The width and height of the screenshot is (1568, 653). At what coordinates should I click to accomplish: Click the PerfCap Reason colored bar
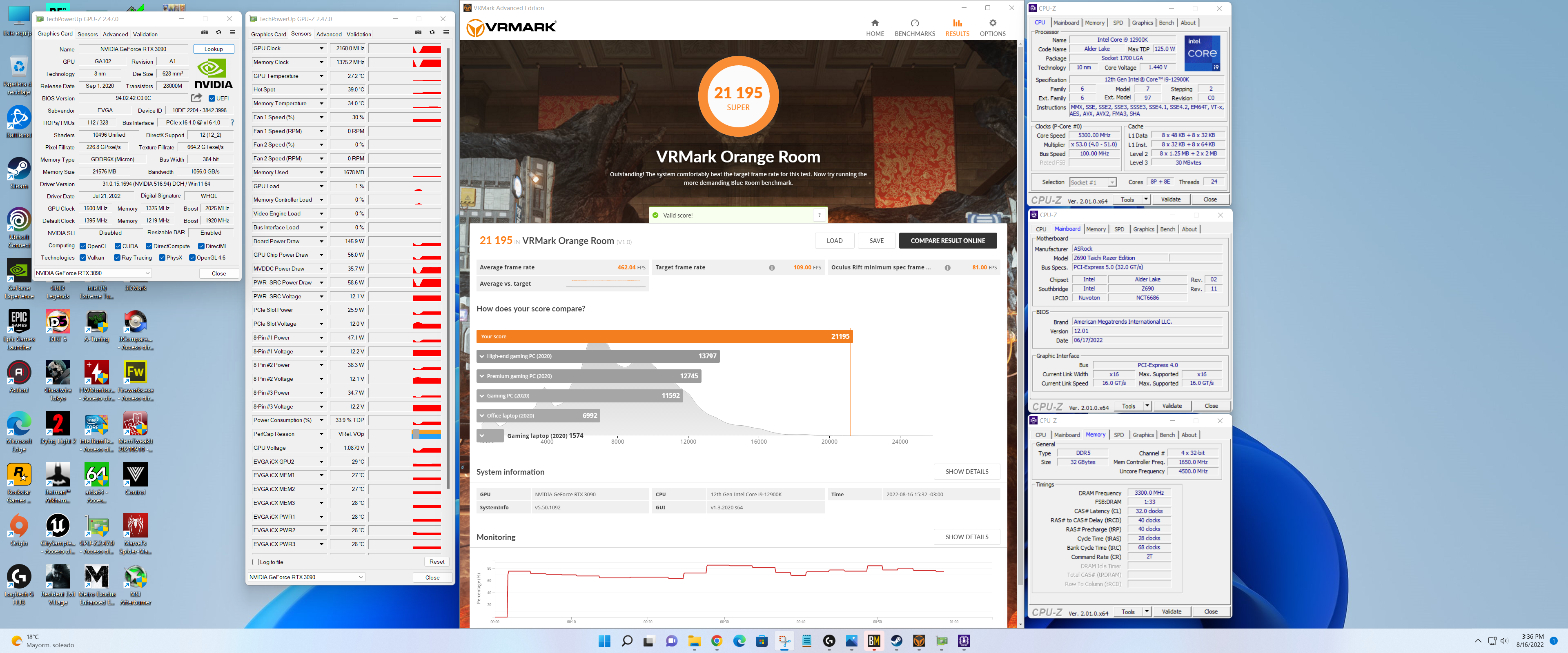click(x=426, y=434)
